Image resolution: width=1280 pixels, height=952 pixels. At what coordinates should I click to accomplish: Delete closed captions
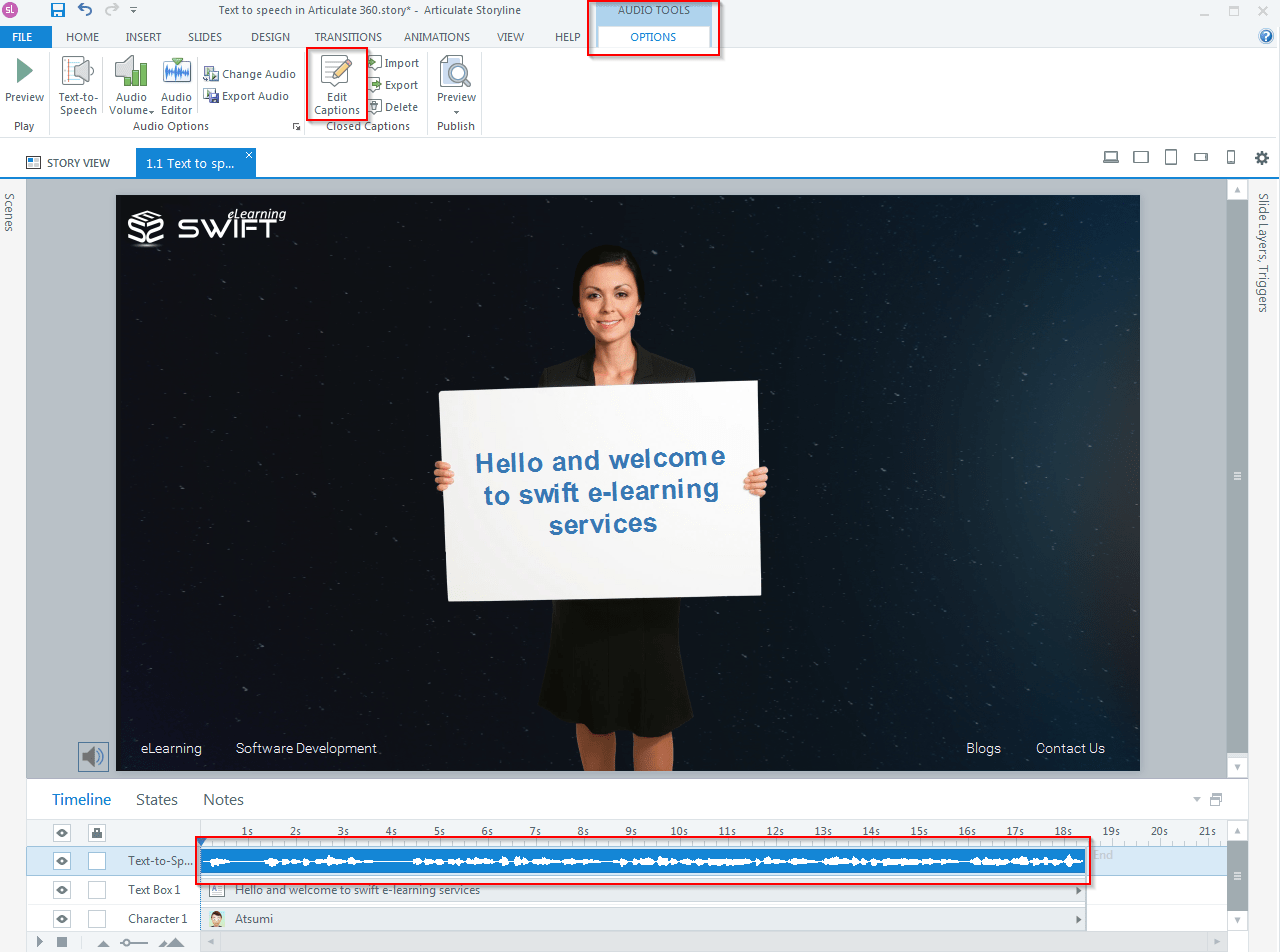click(393, 107)
